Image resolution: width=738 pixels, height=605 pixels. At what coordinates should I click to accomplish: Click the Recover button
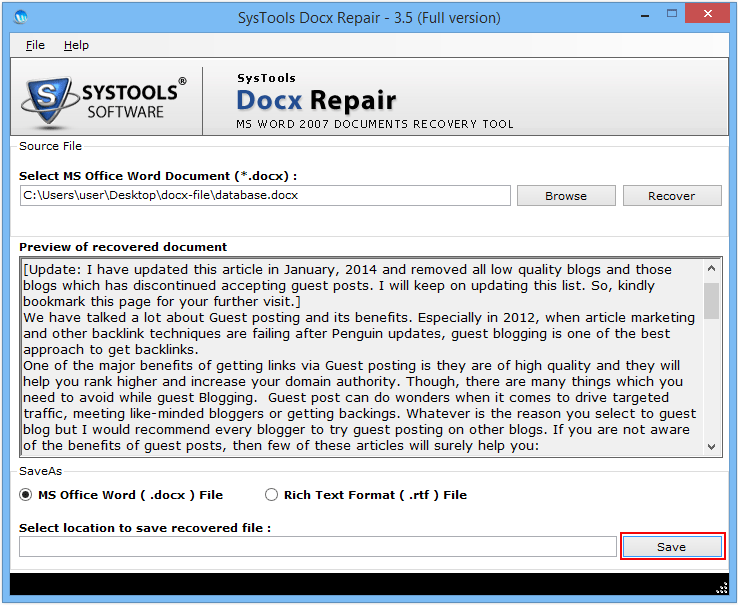[672, 195]
